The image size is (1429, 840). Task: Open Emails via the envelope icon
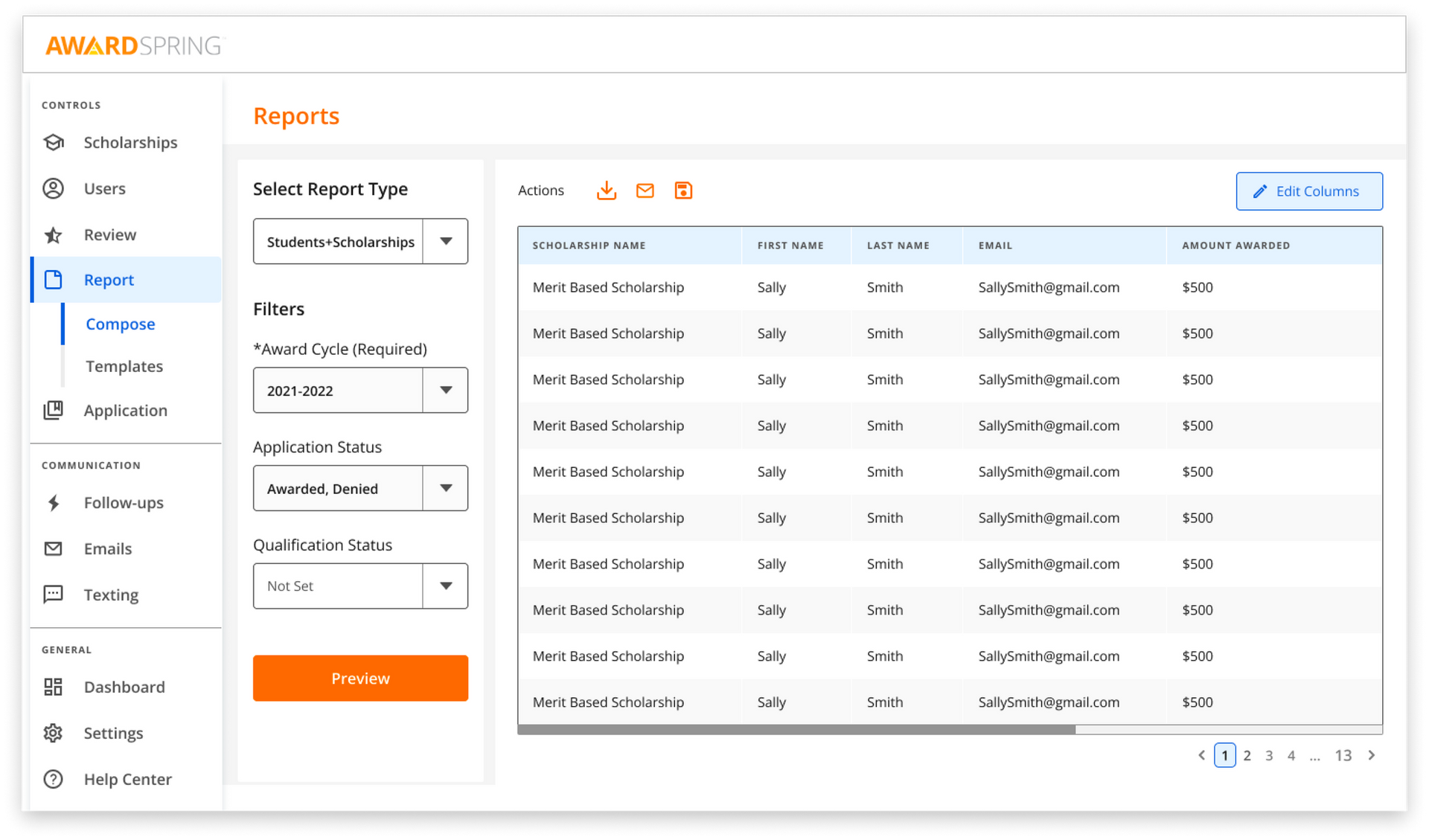point(53,548)
